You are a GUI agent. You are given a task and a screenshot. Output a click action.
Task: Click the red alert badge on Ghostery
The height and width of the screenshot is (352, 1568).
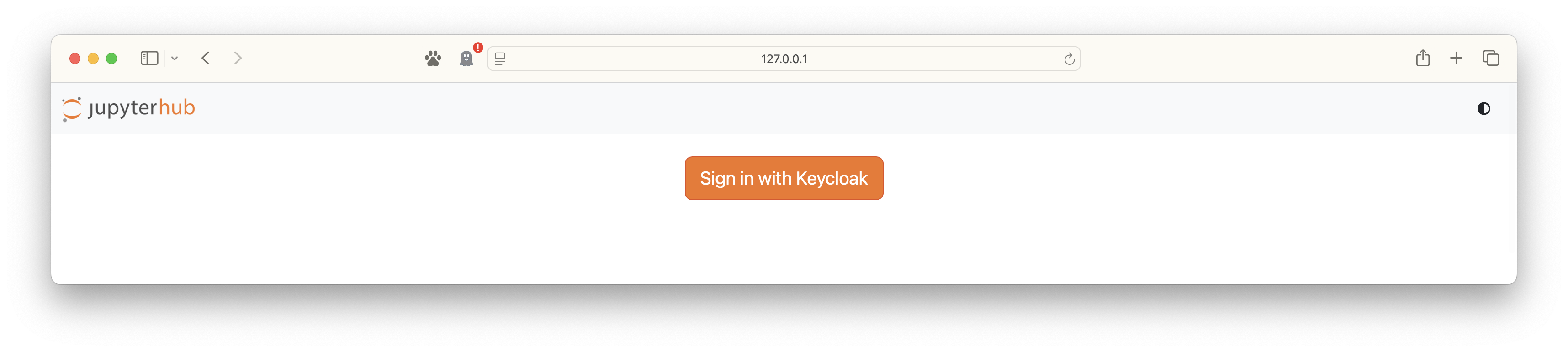(478, 48)
